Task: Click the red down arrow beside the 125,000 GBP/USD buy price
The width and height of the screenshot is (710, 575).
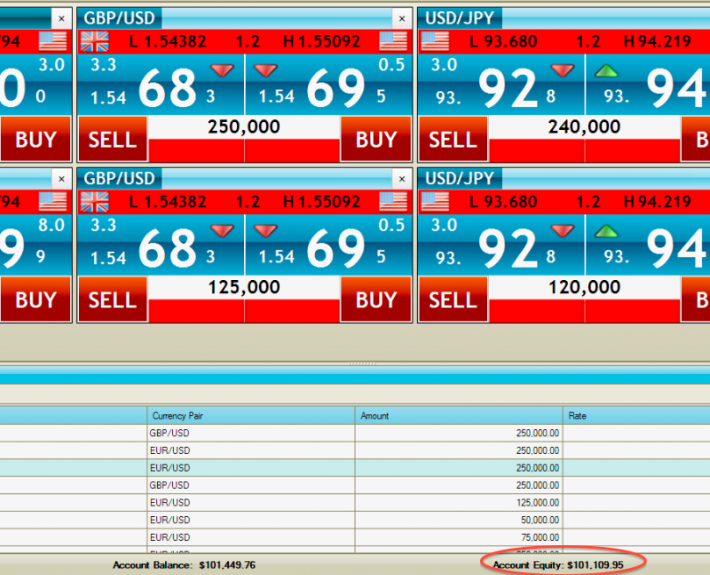Action: pyautogui.click(x=266, y=231)
